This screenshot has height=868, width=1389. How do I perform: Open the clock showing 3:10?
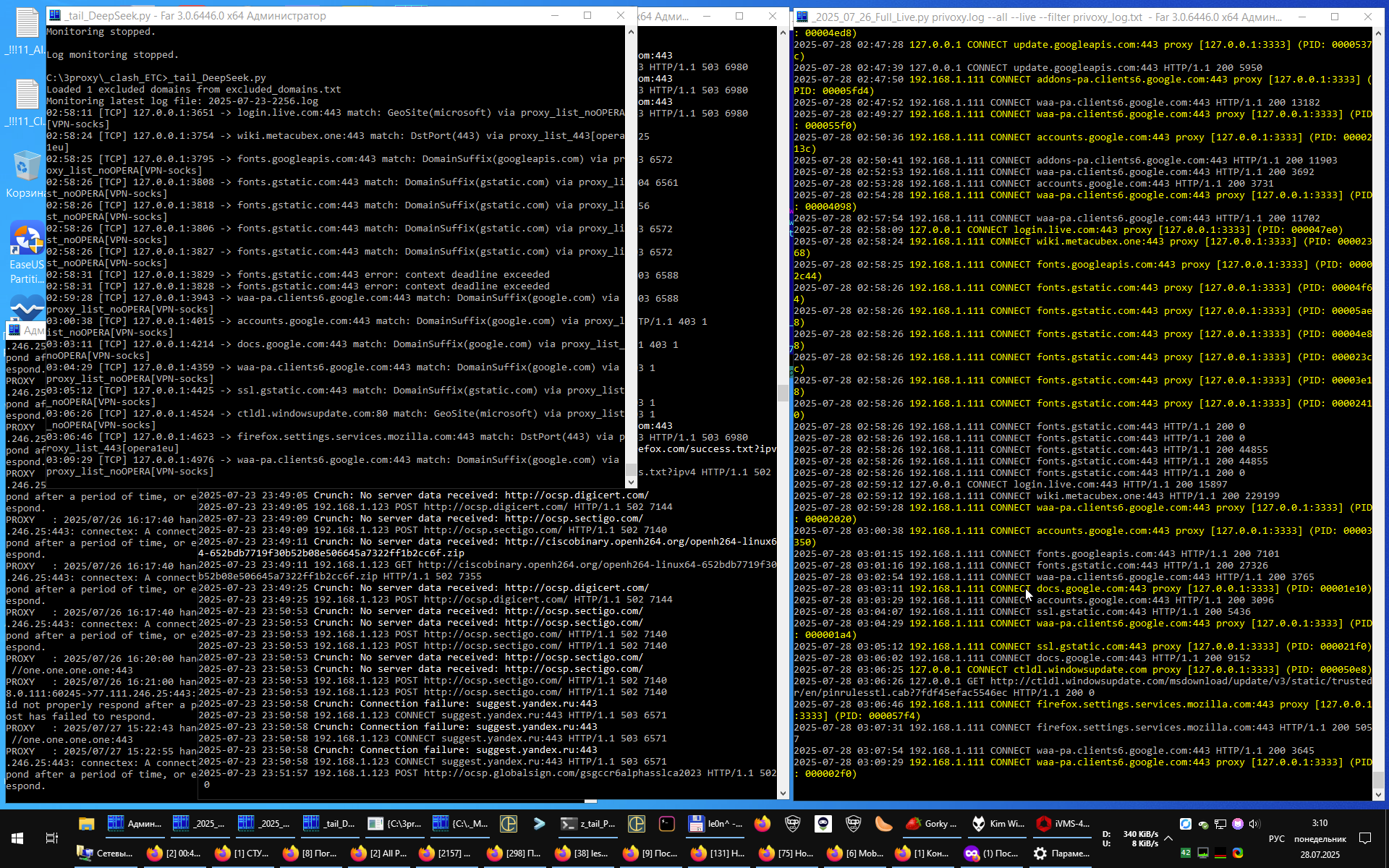click(1320, 823)
